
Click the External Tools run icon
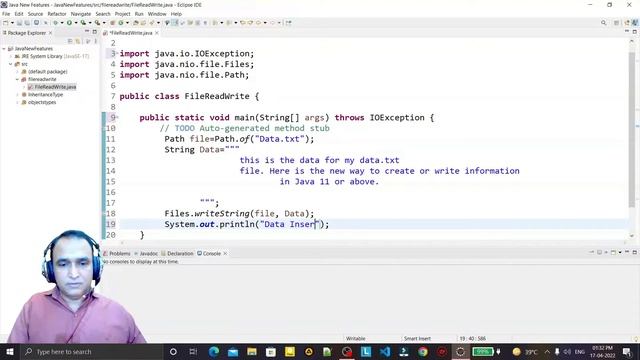tap(97, 23)
